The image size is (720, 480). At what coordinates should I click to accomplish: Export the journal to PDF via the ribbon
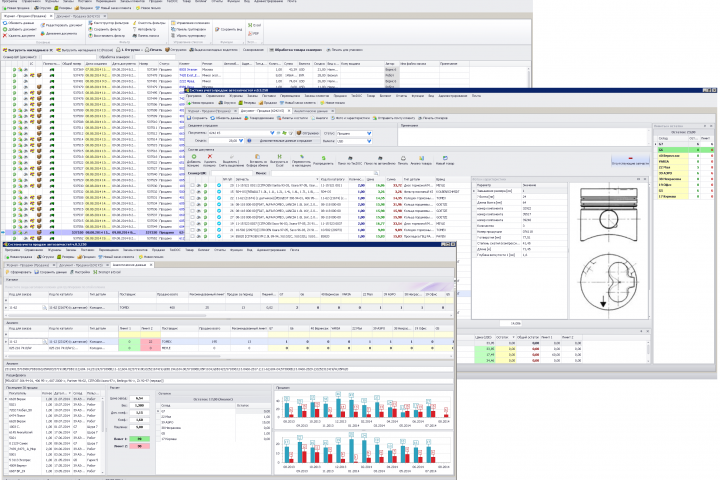coord(253,34)
